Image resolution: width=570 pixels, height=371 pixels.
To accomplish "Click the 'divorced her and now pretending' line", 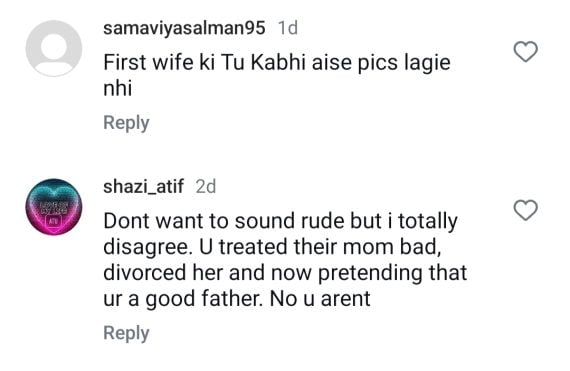I will pyautogui.click(x=285, y=273).
